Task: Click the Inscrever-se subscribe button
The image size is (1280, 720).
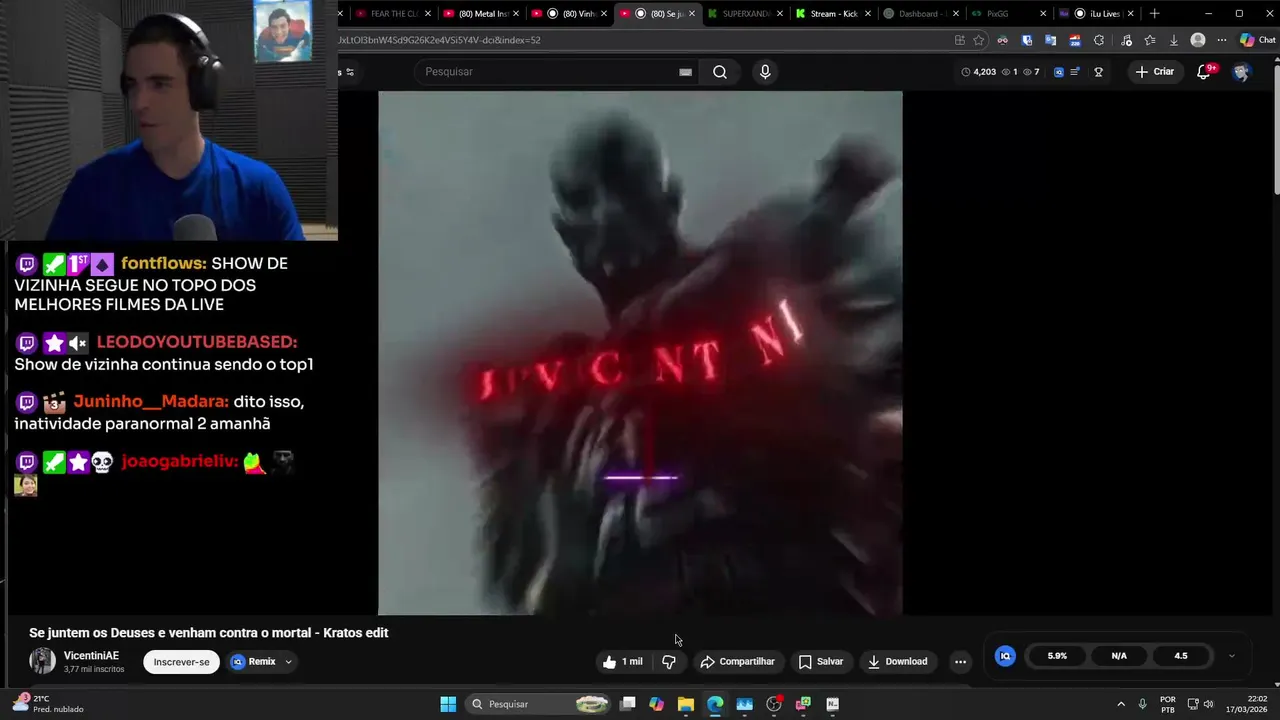Action: point(182,662)
